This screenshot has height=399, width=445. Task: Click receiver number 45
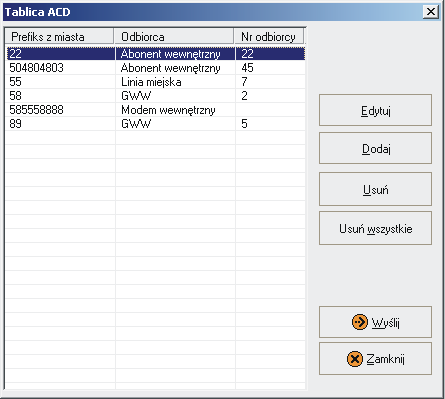click(x=247, y=68)
